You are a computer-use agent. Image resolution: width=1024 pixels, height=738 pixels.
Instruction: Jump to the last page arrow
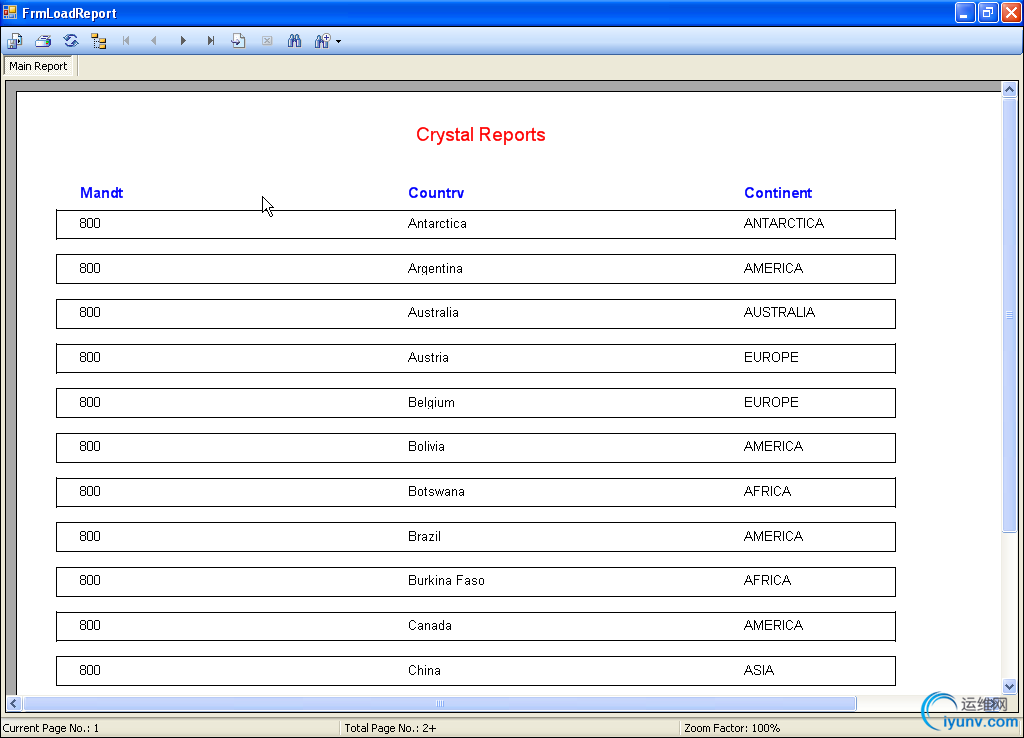tap(210, 41)
